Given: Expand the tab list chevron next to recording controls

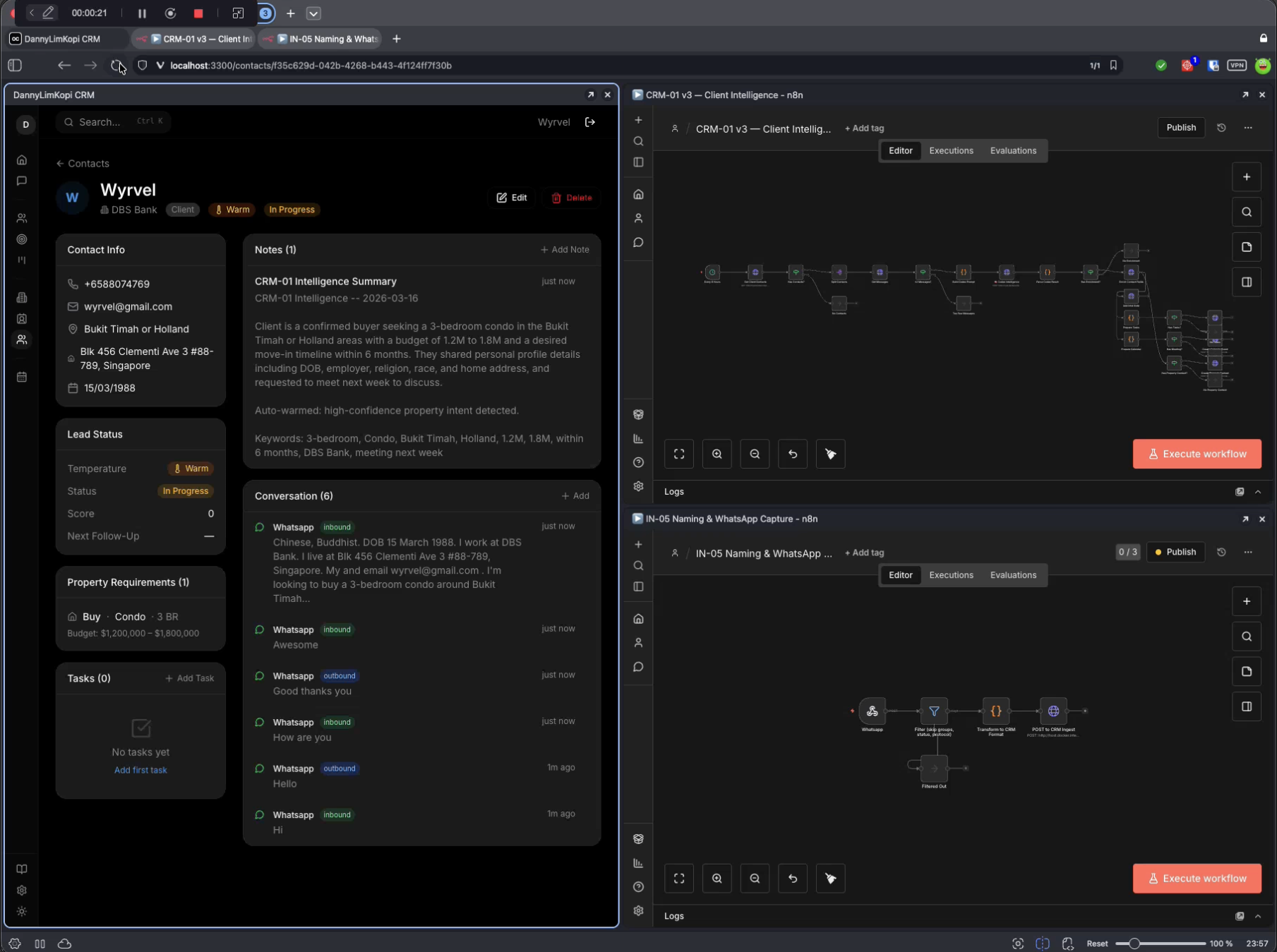Looking at the screenshot, I should (313, 13).
